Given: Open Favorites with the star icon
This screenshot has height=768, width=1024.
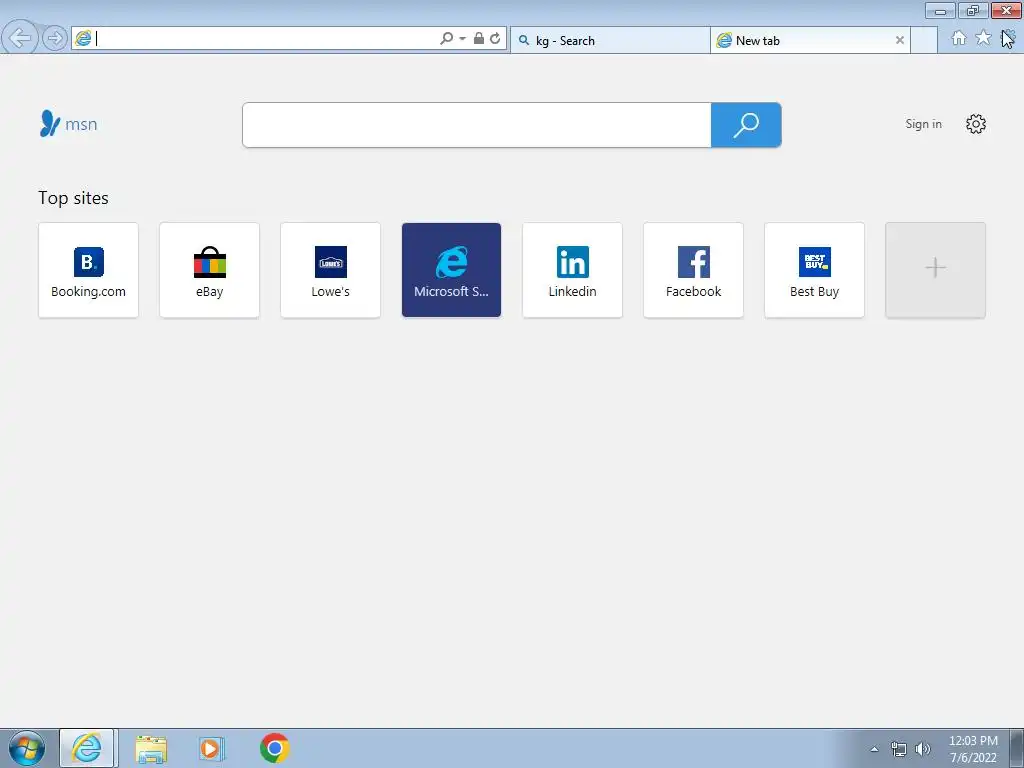Looking at the screenshot, I should tap(983, 38).
